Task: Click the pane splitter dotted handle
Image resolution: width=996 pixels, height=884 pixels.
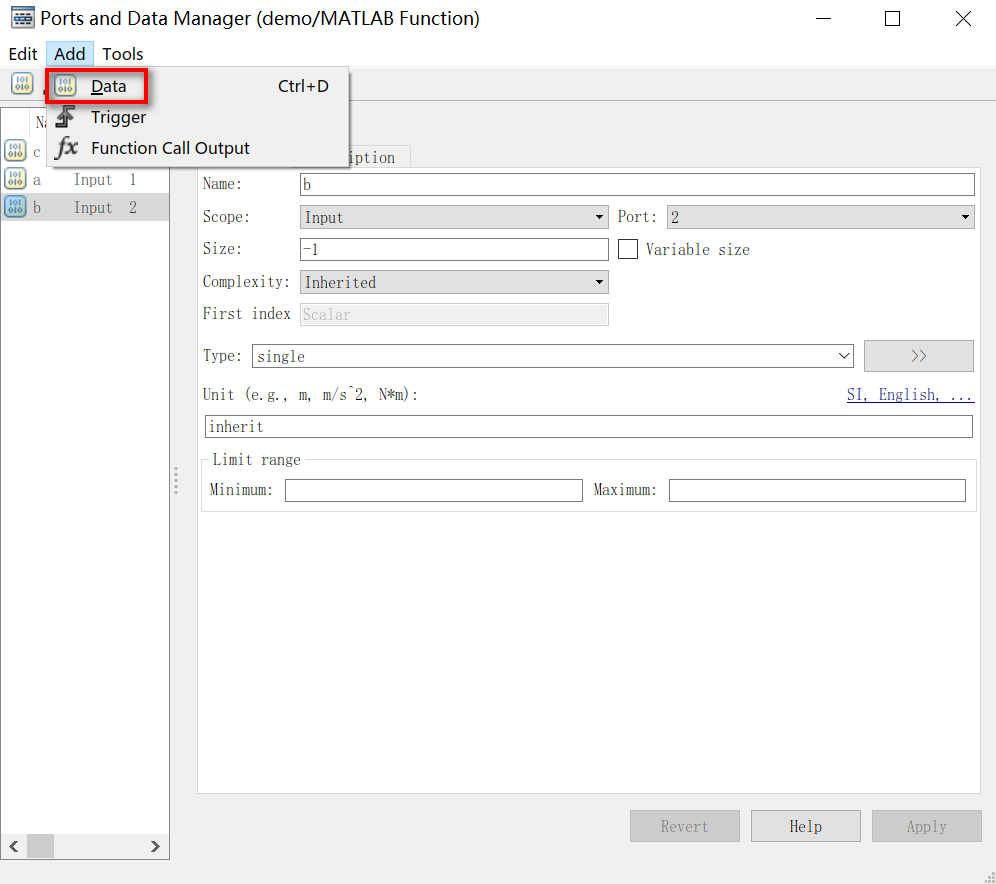Action: [x=176, y=481]
